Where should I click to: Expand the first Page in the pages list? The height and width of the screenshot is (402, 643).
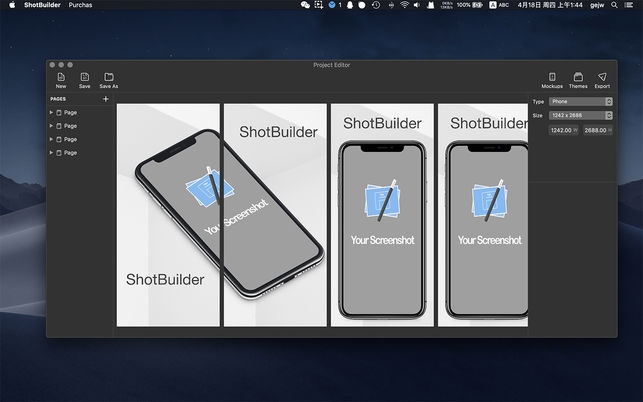(x=51, y=112)
